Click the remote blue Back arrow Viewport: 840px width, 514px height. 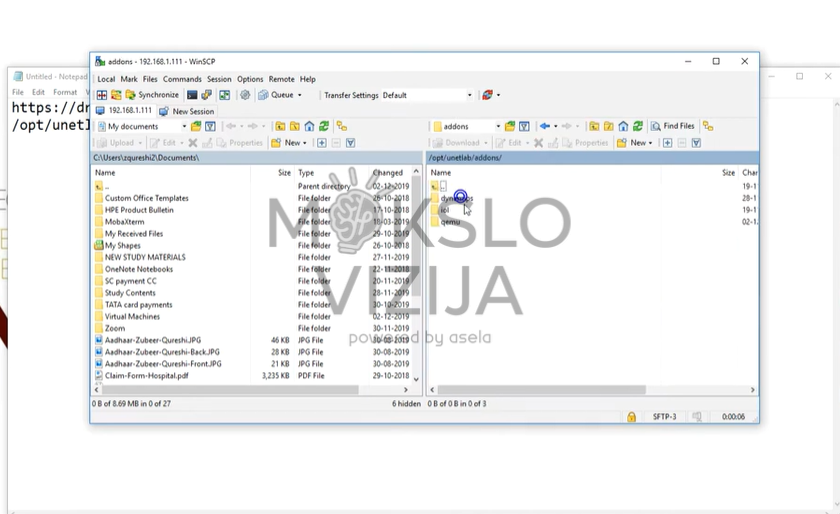(x=544, y=126)
